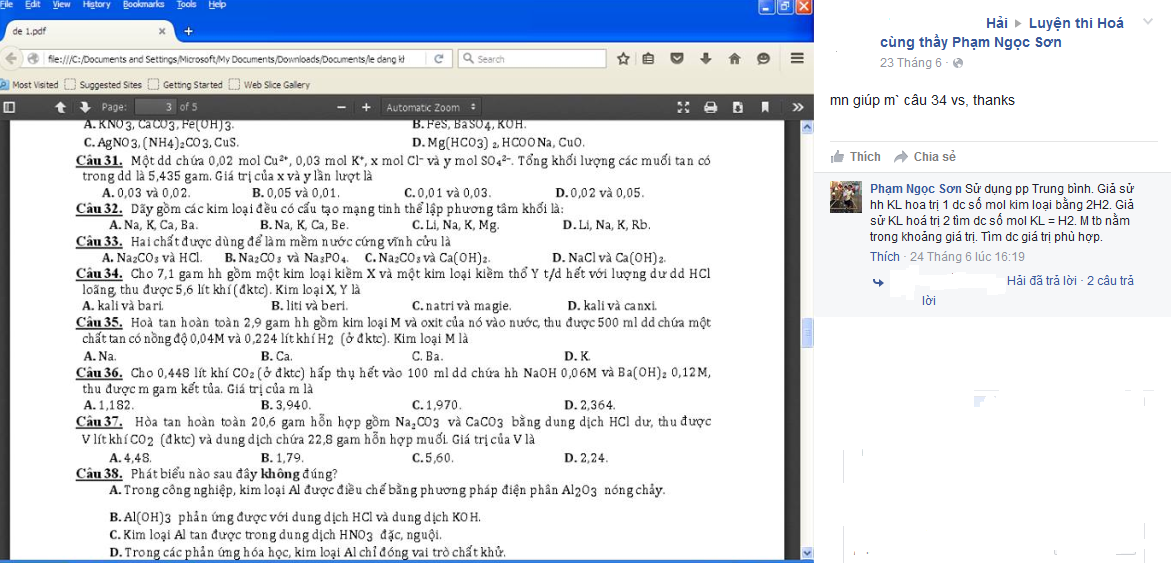Reload the current page
The height and width of the screenshot is (563, 1171).
pos(439,59)
